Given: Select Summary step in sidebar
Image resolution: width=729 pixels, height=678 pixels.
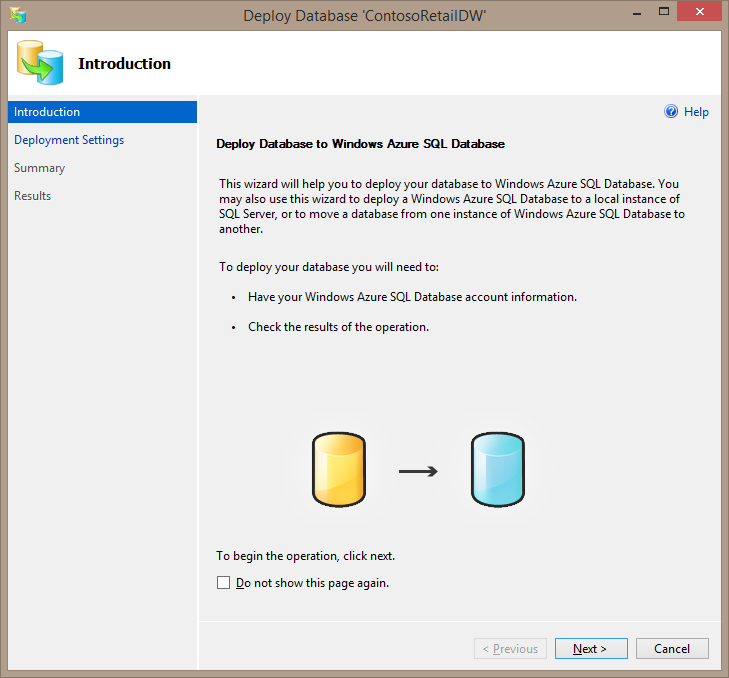Looking at the screenshot, I should tap(40, 168).
